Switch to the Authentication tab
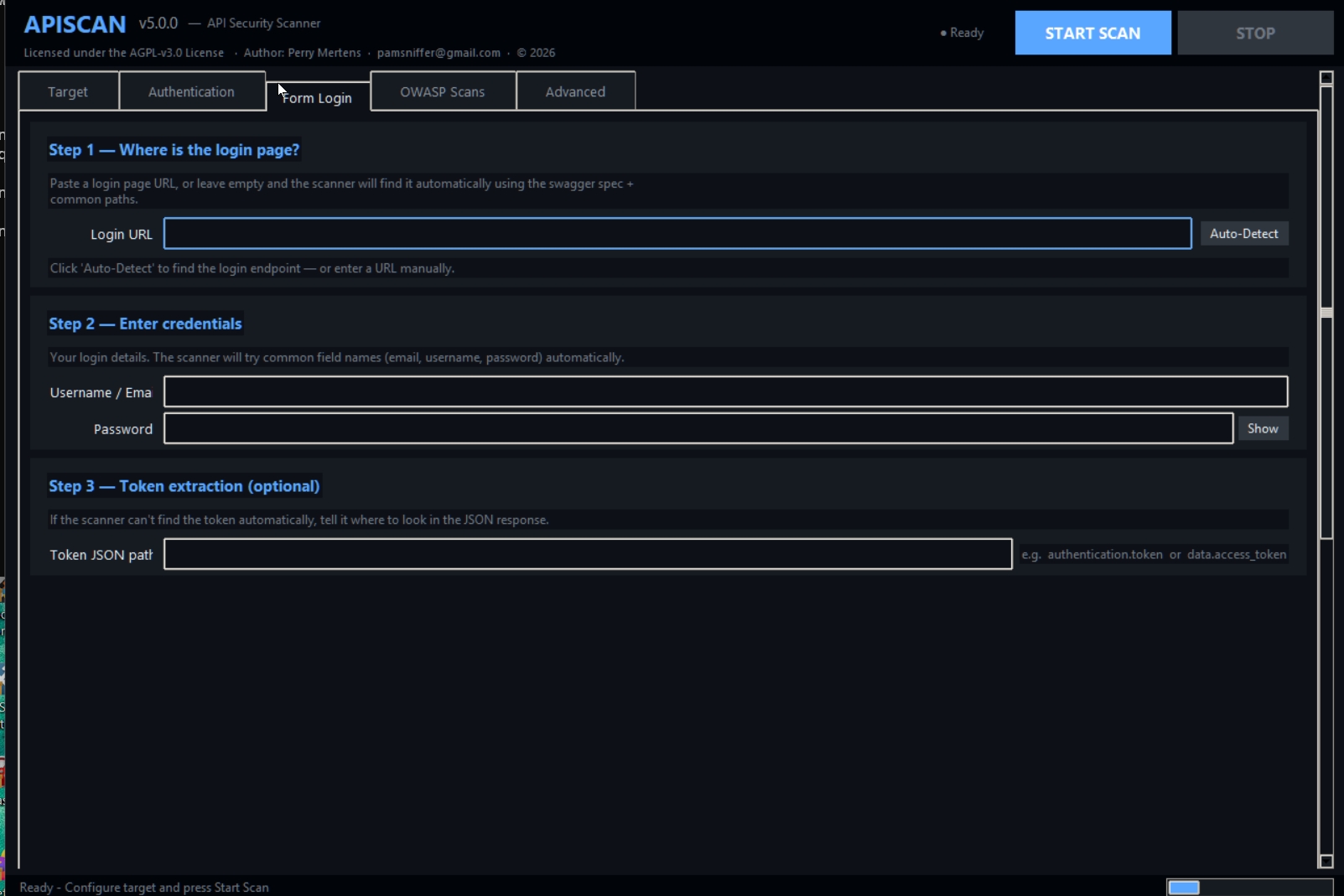Viewport: 1344px width, 896px height. pos(191,91)
